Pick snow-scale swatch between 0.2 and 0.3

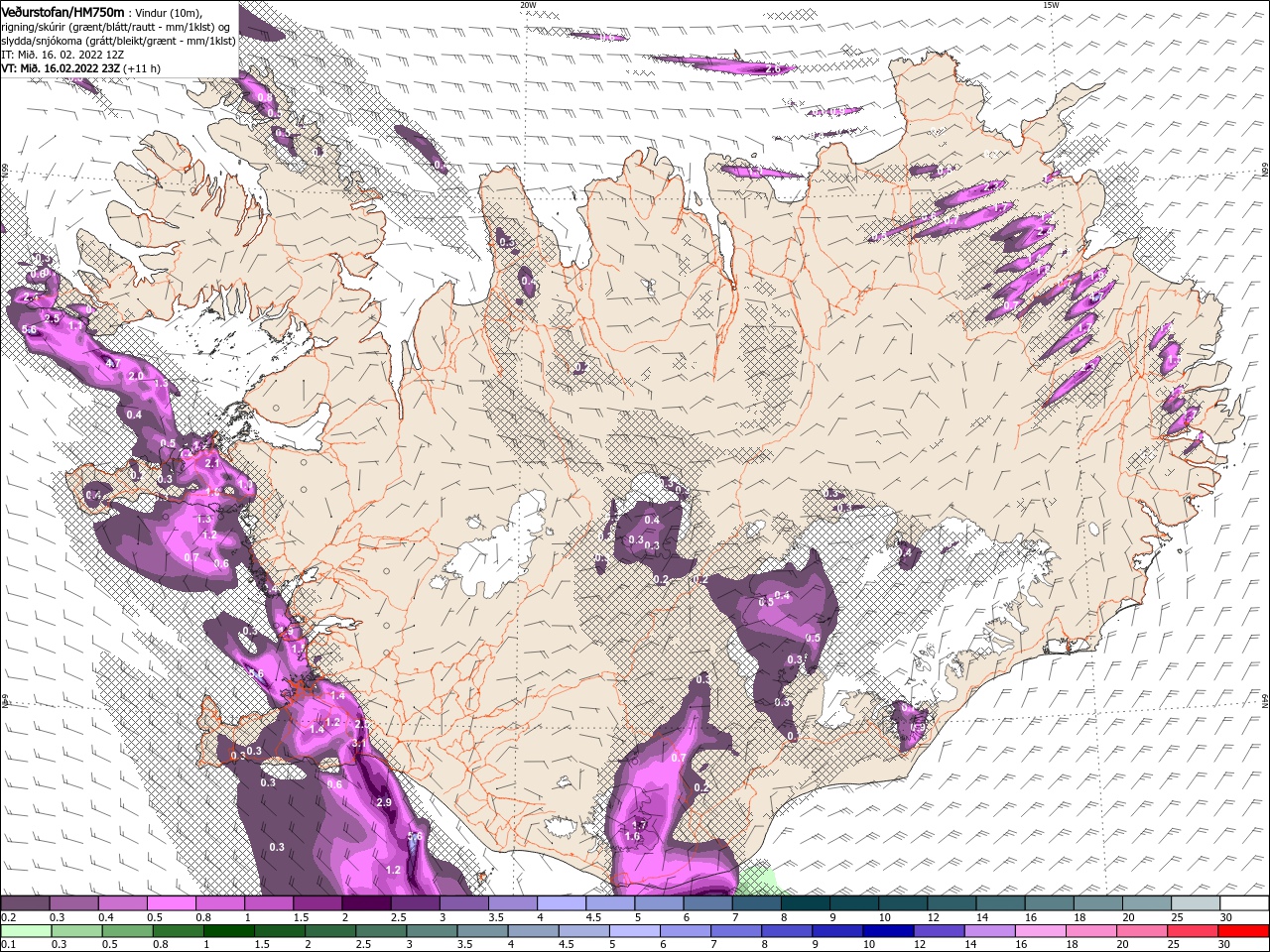coord(25,903)
